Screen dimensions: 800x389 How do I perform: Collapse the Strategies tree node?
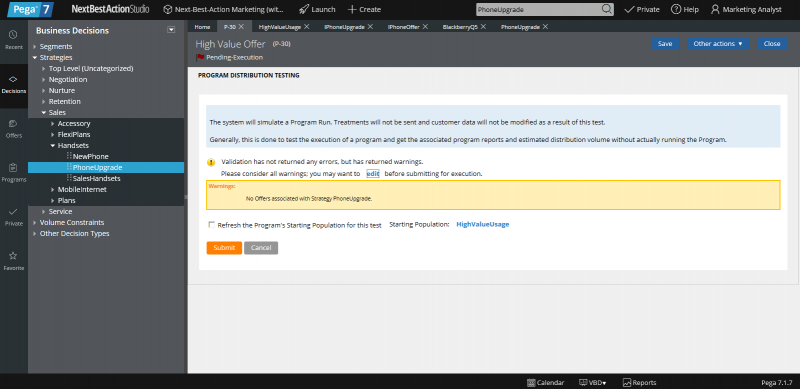35,58
